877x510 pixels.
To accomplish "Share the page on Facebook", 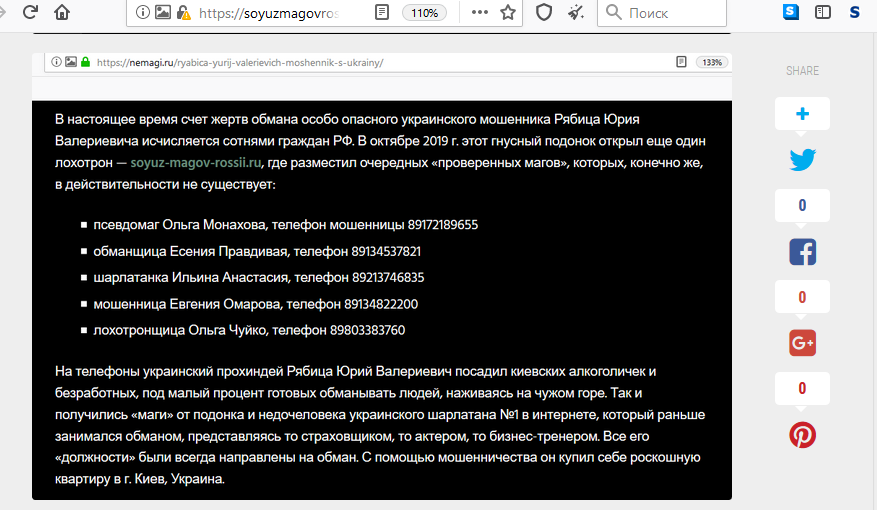I will 802,251.
